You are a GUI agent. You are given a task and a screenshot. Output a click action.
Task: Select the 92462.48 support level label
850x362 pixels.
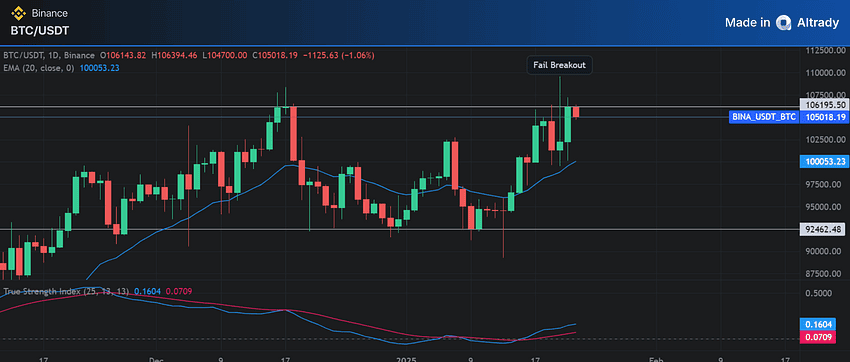pyautogui.click(x=825, y=230)
